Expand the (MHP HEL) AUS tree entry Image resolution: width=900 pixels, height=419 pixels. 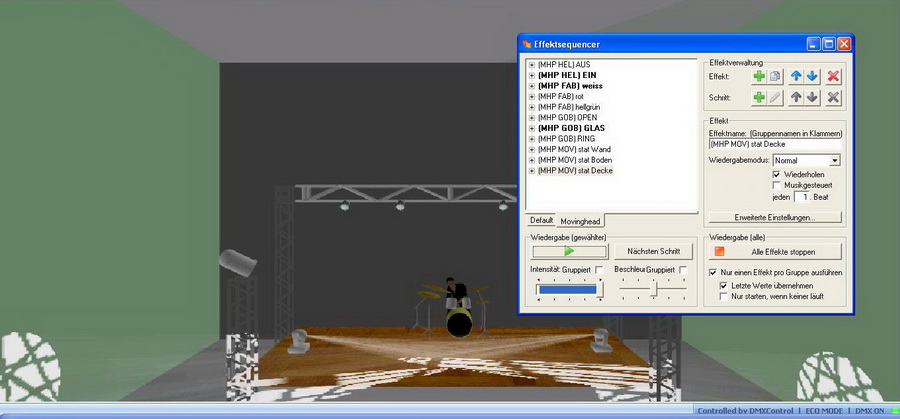(531, 64)
